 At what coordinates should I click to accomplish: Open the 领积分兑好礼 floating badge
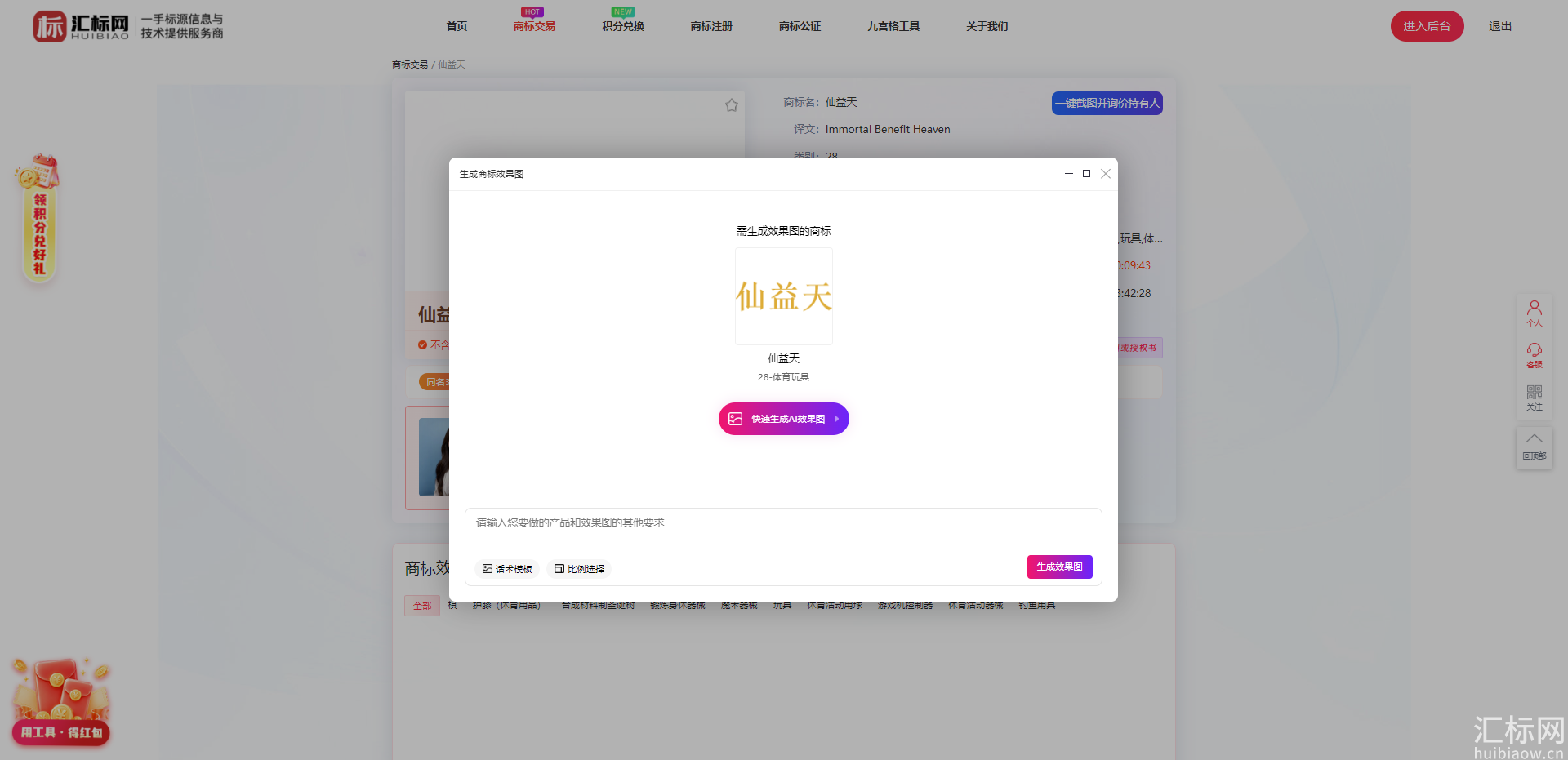(38, 218)
